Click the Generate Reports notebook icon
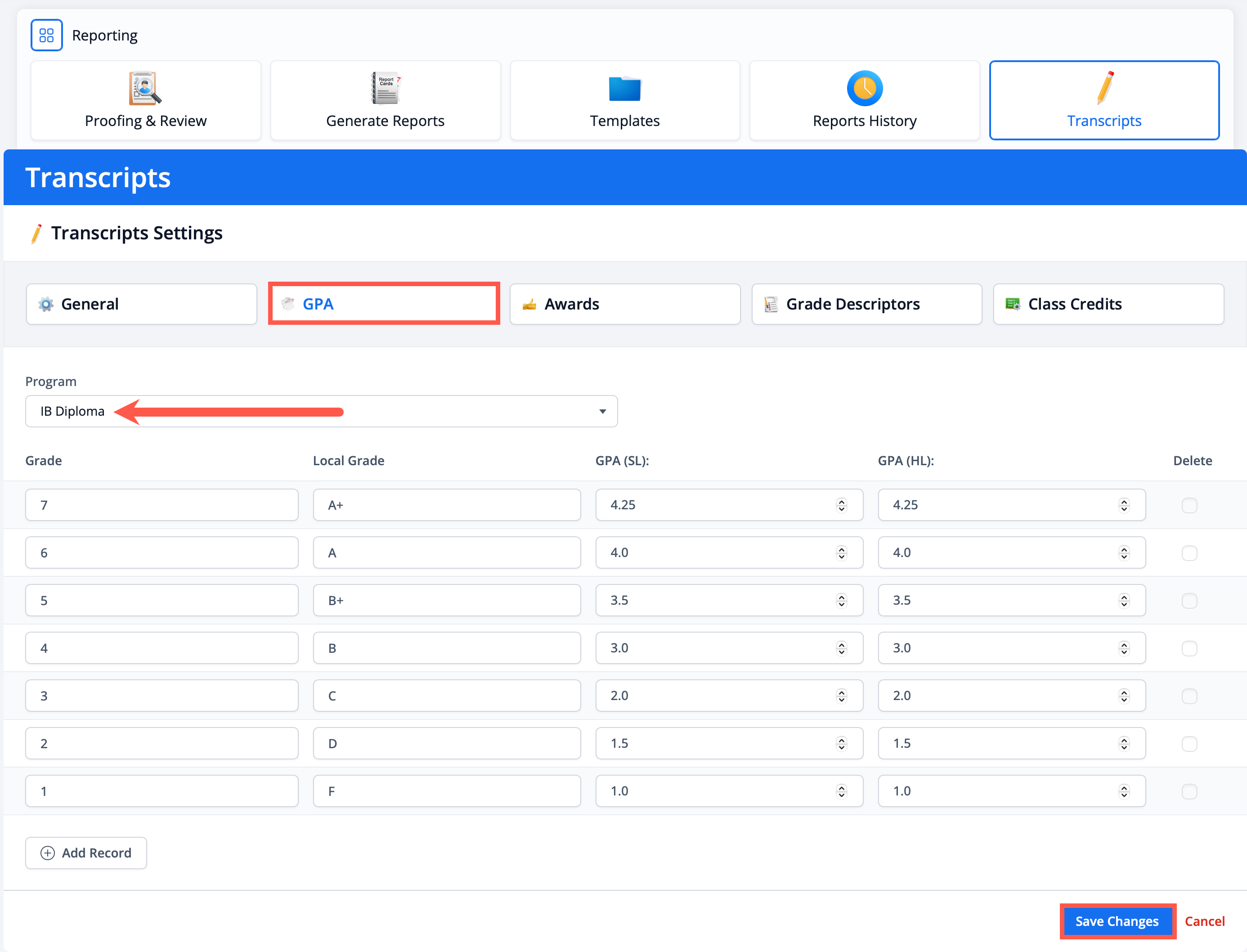This screenshot has height=952, width=1247. point(385,88)
